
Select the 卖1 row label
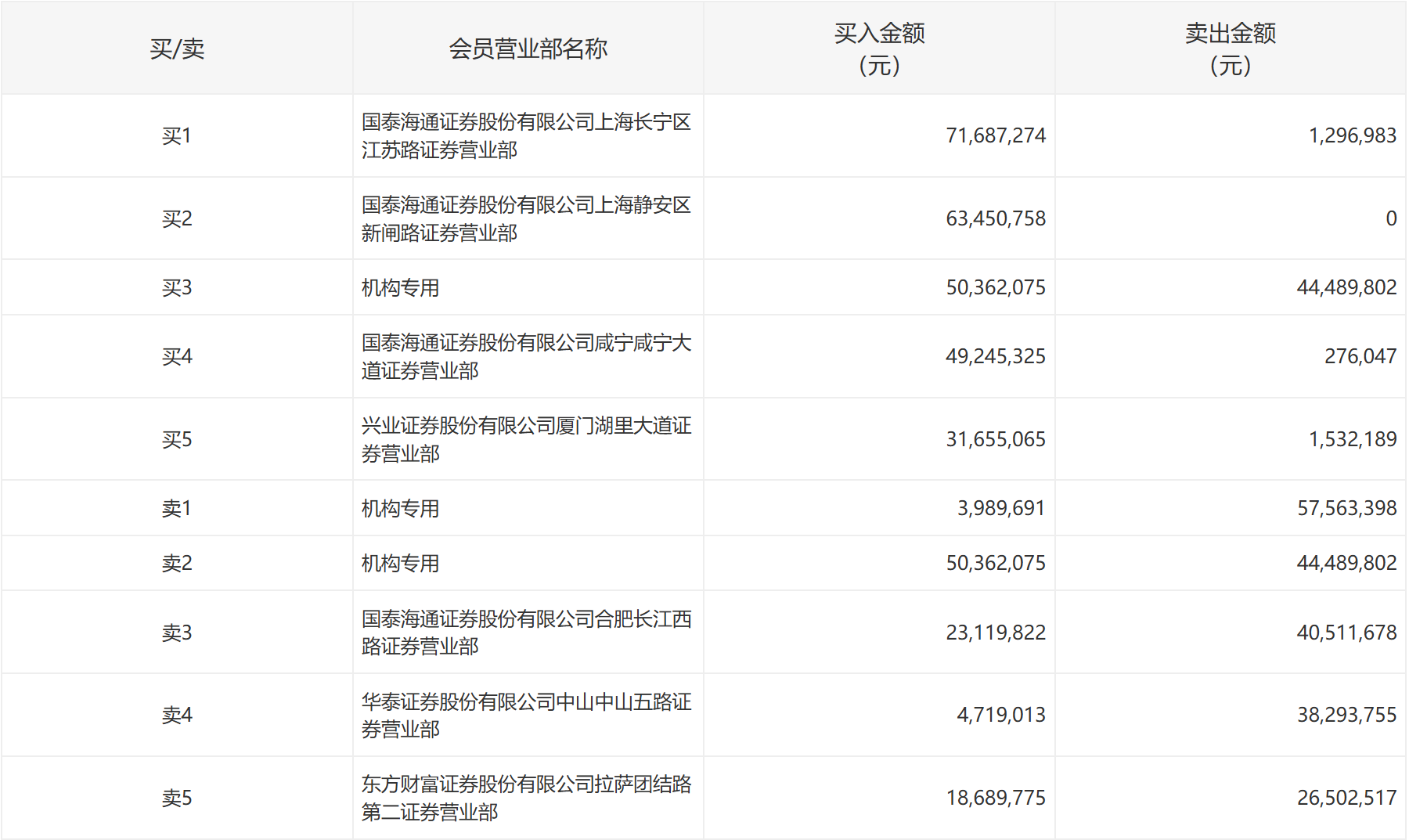[x=177, y=508]
